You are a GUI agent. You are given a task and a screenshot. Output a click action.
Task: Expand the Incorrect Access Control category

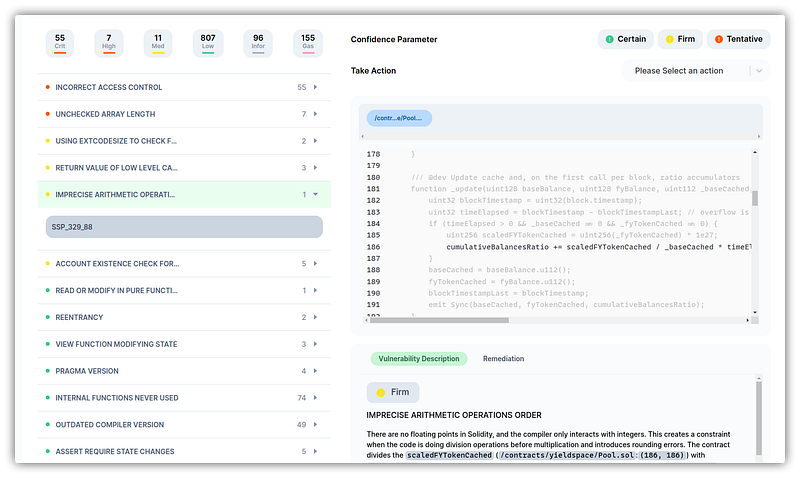(x=183, y=88)
